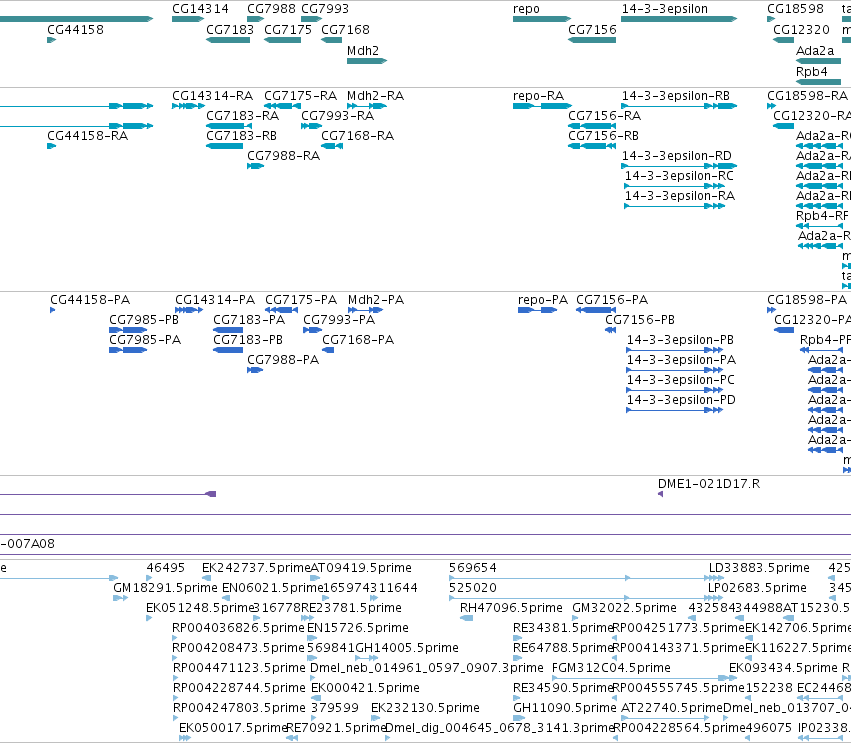This screenshot has height=743, width=851.
Task: Select the GM32022.5prime EST label
Action: point(625,608)
